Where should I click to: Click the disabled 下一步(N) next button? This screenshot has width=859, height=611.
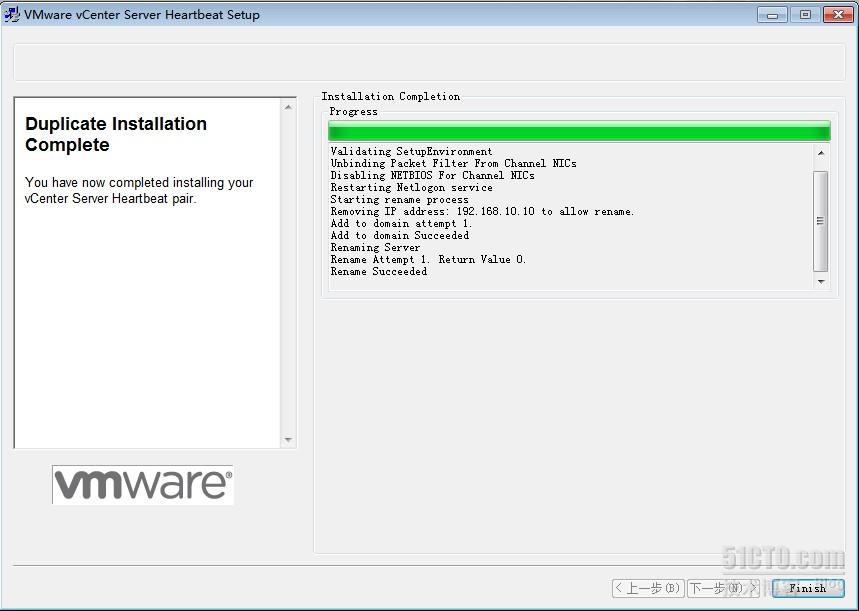[x=723, y=589]
